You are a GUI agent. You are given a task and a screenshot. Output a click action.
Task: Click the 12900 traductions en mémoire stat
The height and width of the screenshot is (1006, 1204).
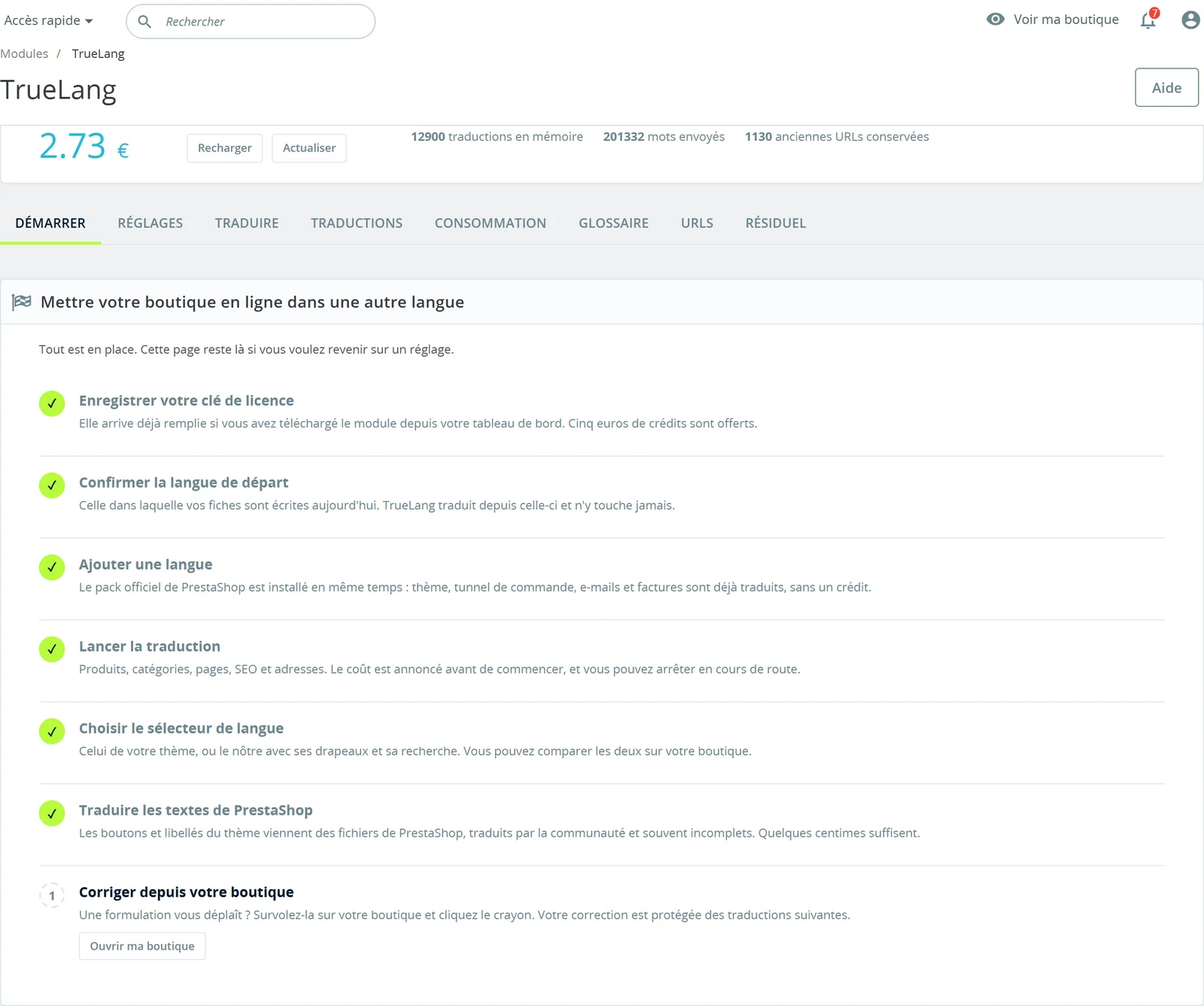coord(497,137)
